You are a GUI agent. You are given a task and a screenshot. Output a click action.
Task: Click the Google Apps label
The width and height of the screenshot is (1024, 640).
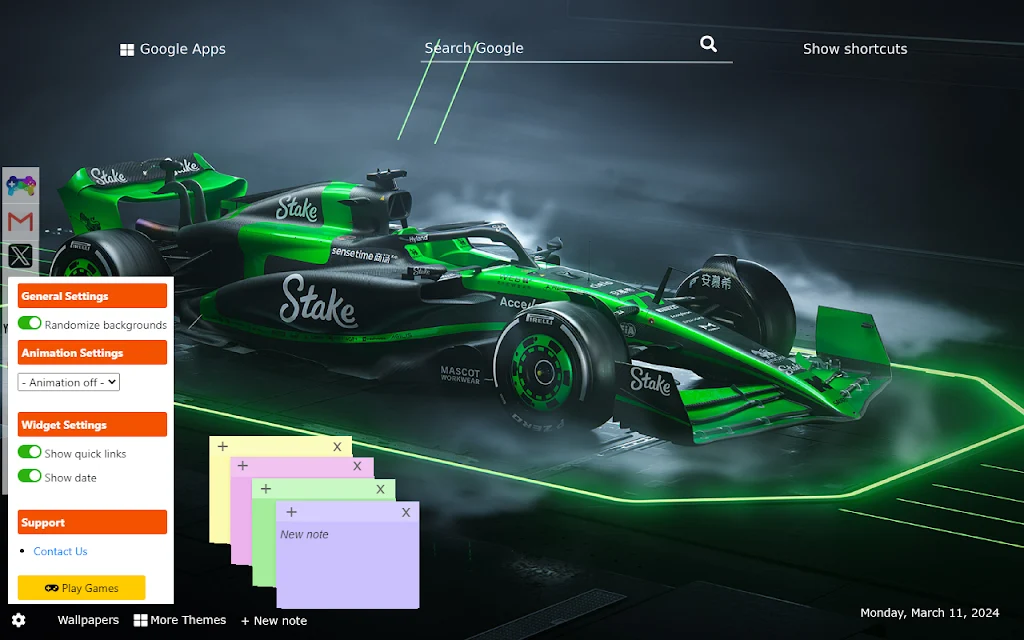[182, 49]
